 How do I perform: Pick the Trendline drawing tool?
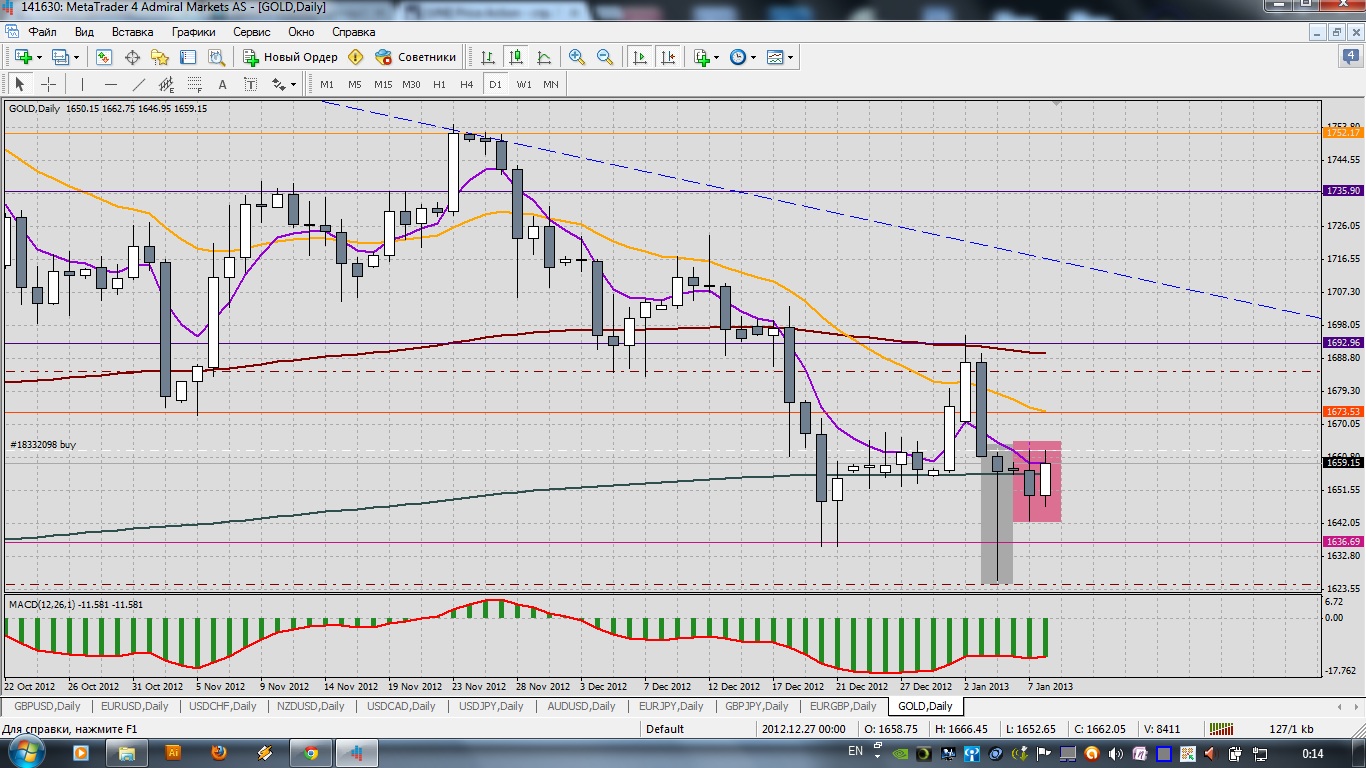tap(138, 84)
